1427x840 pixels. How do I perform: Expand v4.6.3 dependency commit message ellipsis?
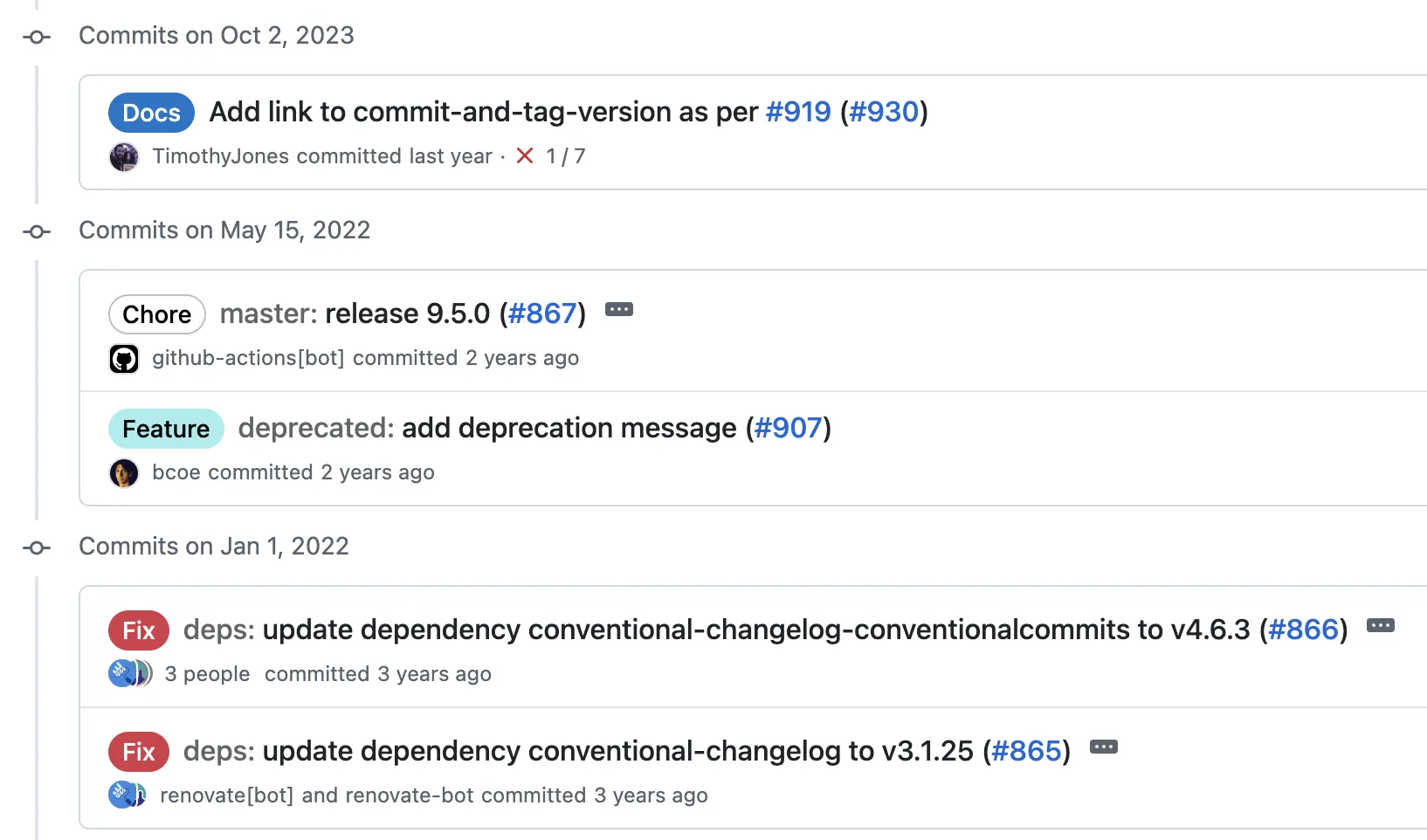1381,626
